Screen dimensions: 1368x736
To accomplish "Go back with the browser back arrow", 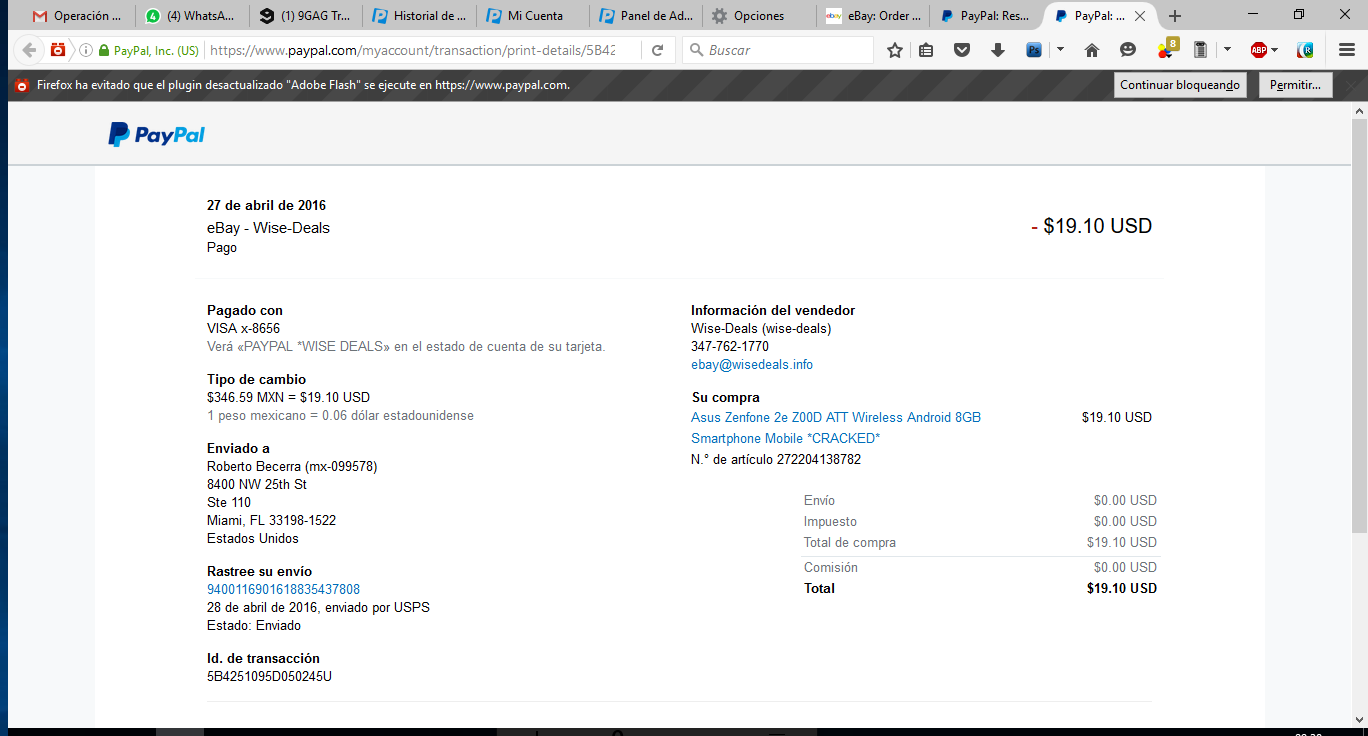I will (29, 50).
